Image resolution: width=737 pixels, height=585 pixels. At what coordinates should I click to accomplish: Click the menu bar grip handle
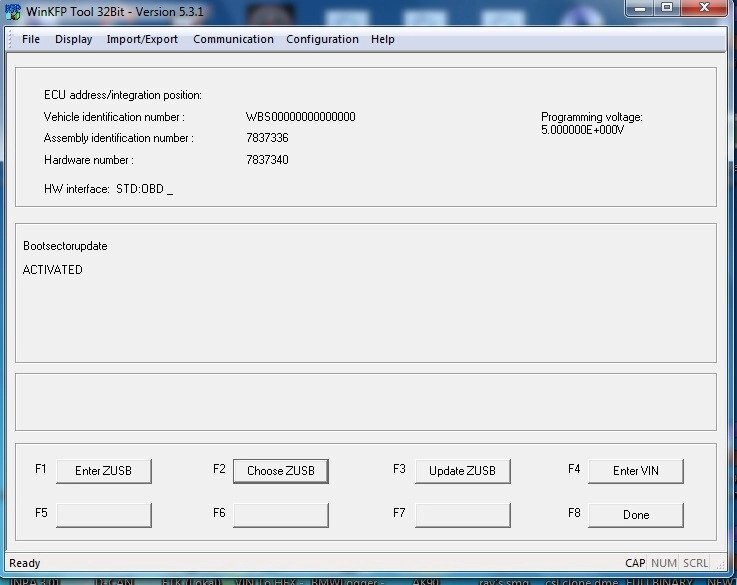(10, 39)
